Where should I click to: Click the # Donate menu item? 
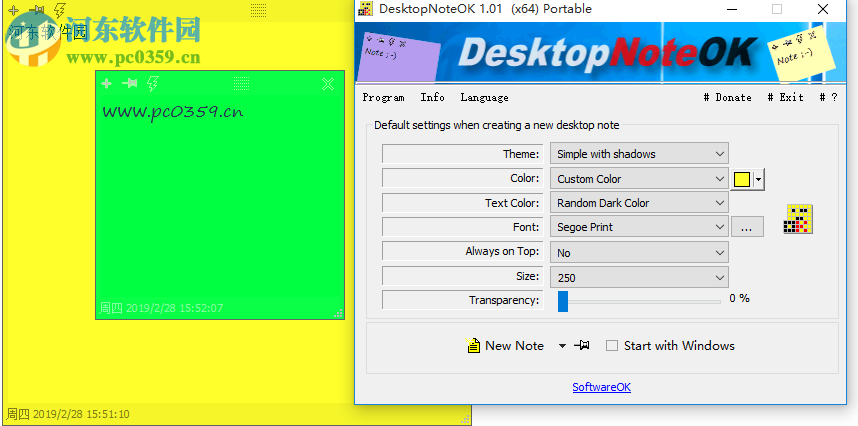pyautogui.click(x=728, y=97)
